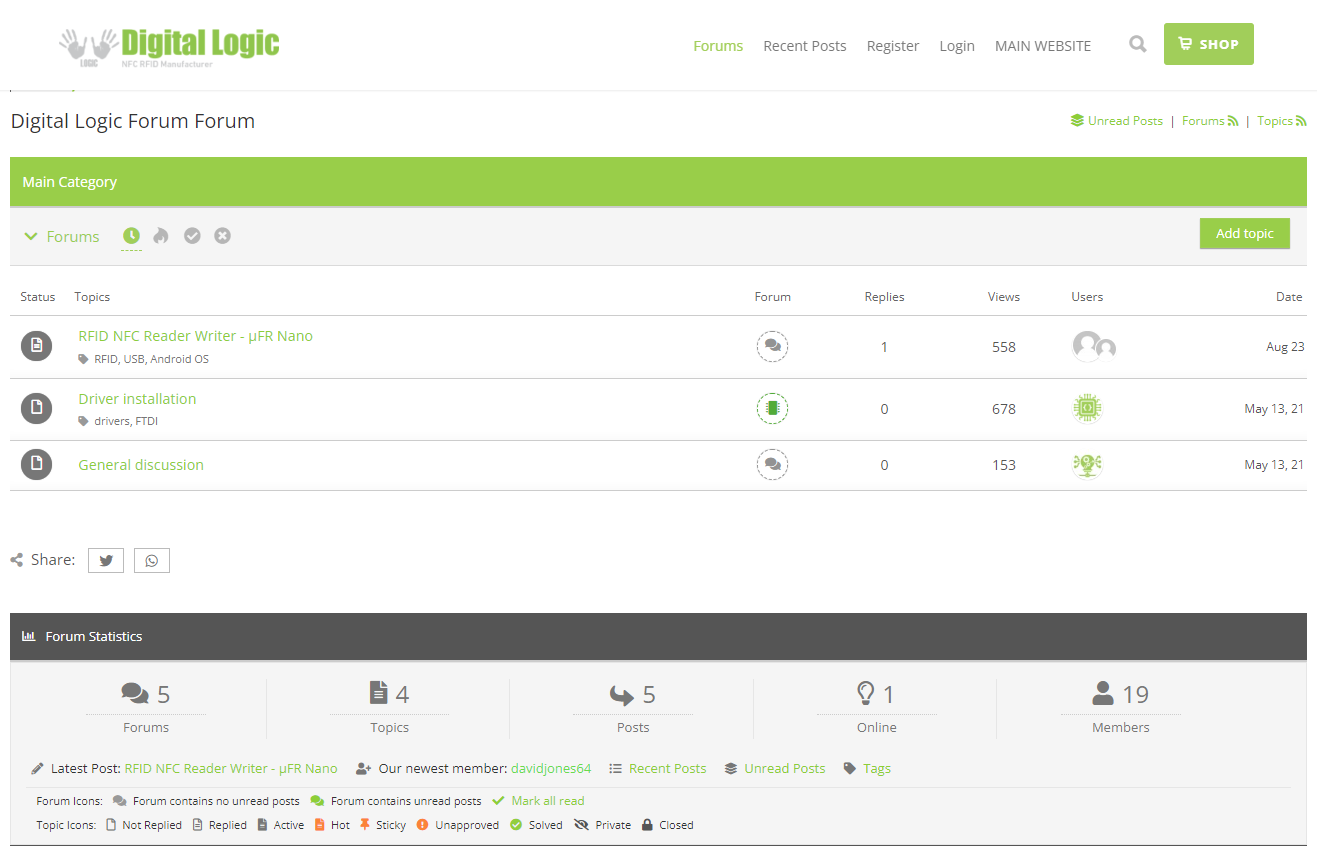Open the SHOP cart button
Screen dimensions: 1317x846
1208,44
